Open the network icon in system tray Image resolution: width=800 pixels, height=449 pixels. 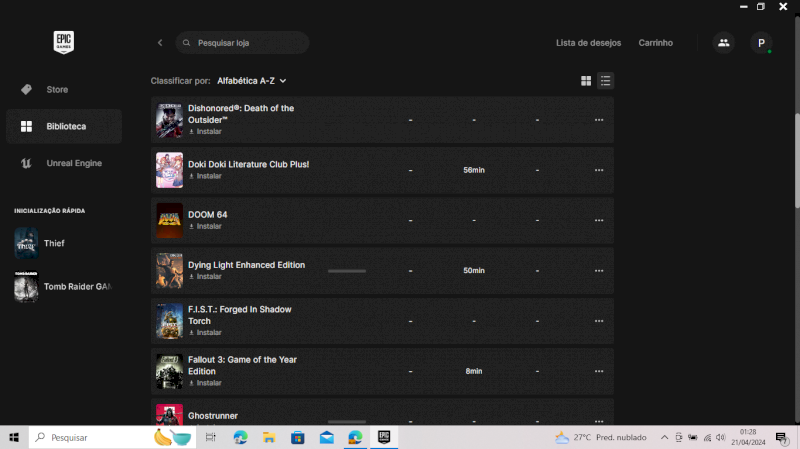click(x=707, y=437)
